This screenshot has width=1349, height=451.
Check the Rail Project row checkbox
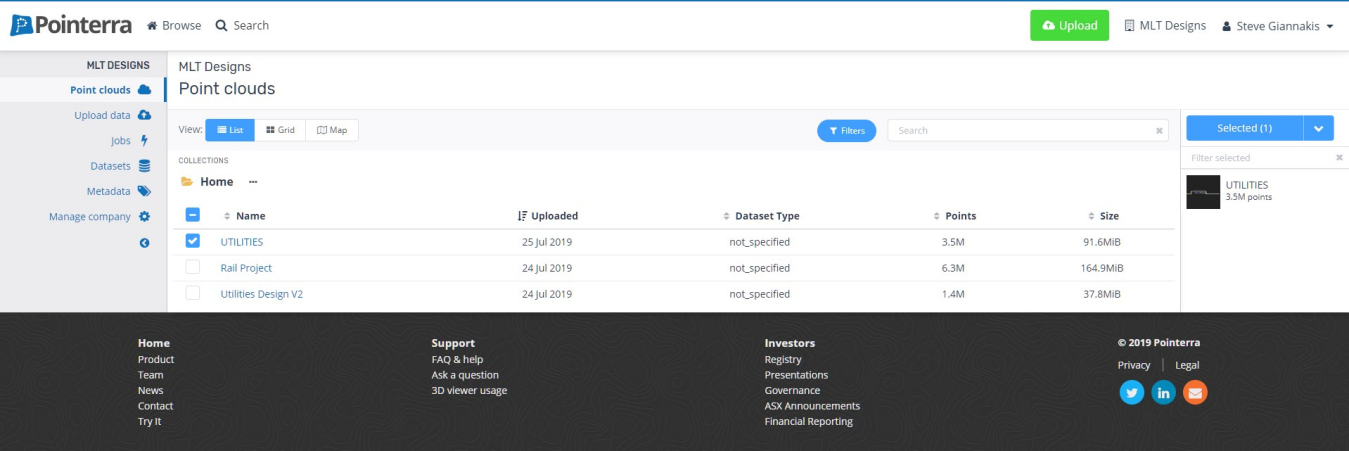coord(193,268)
